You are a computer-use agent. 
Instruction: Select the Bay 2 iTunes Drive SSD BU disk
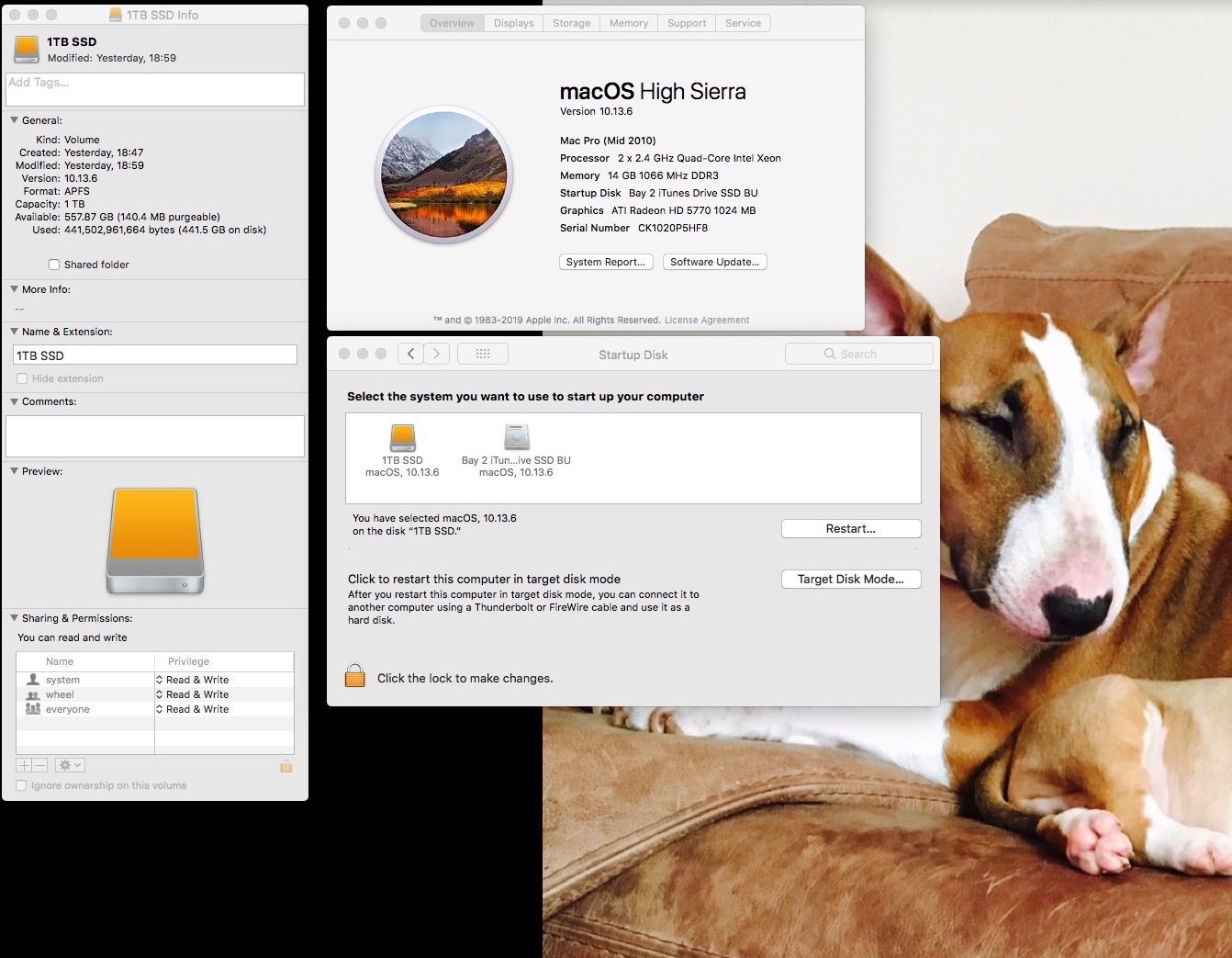tap(517, 437)
